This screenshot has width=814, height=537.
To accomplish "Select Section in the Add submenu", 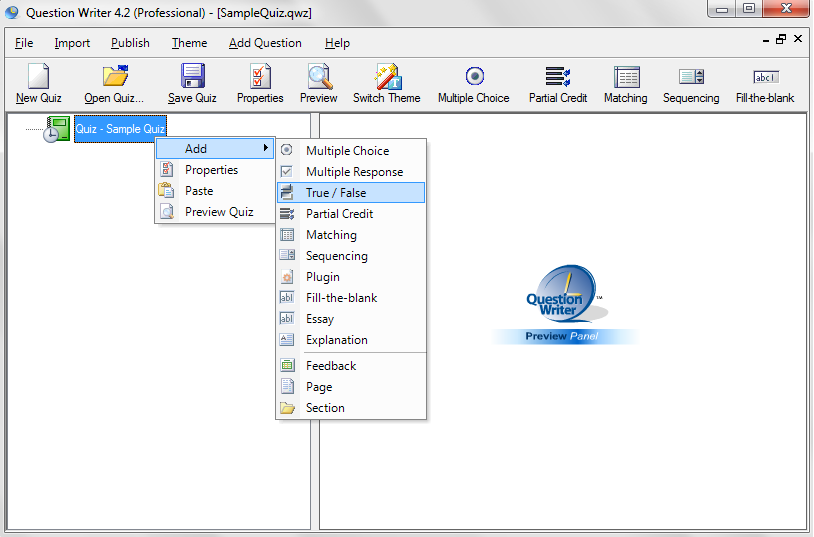I will [351, 408].
